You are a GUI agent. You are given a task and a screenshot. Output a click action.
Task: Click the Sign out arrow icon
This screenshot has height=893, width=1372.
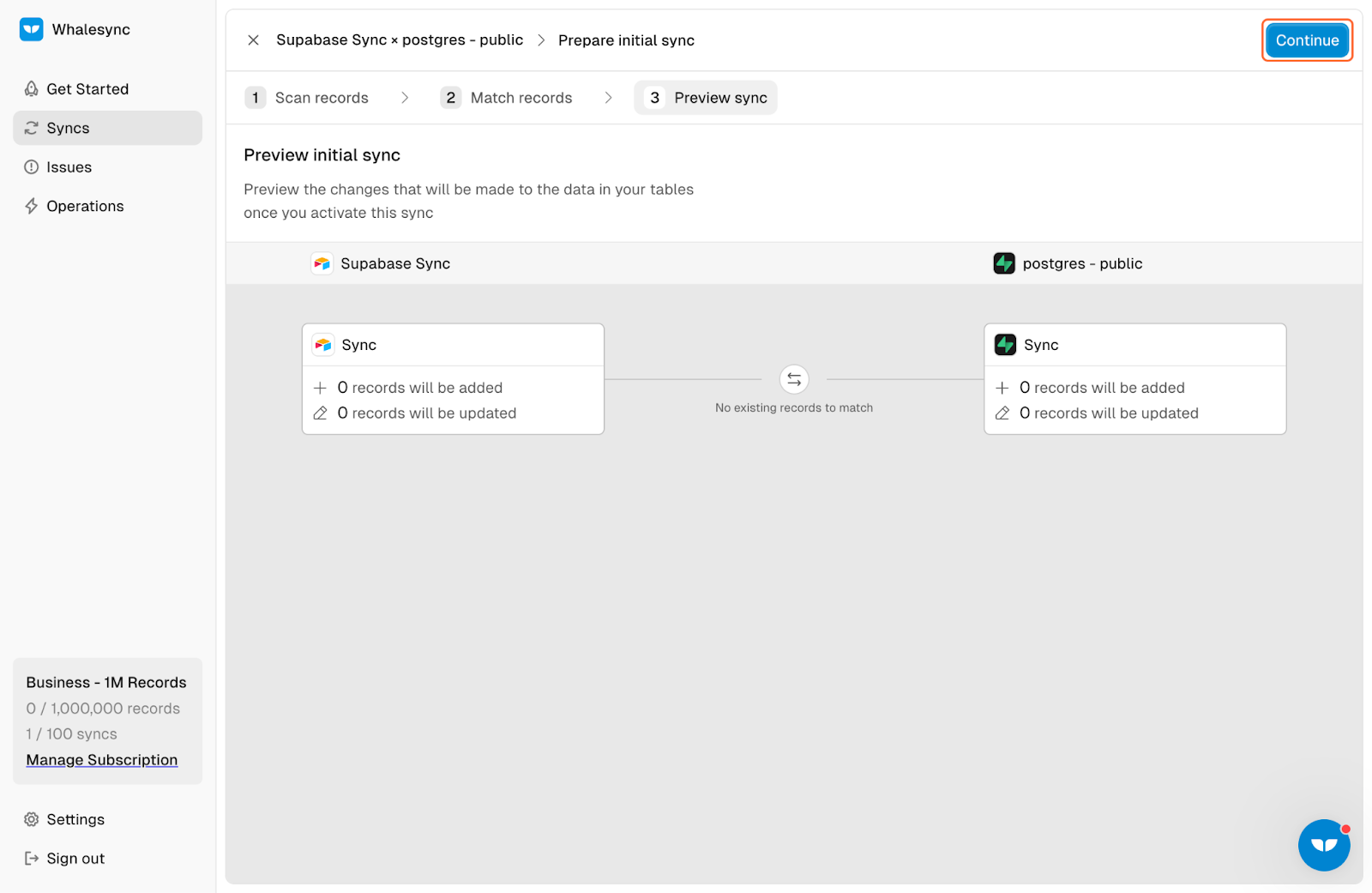[32, 859]
